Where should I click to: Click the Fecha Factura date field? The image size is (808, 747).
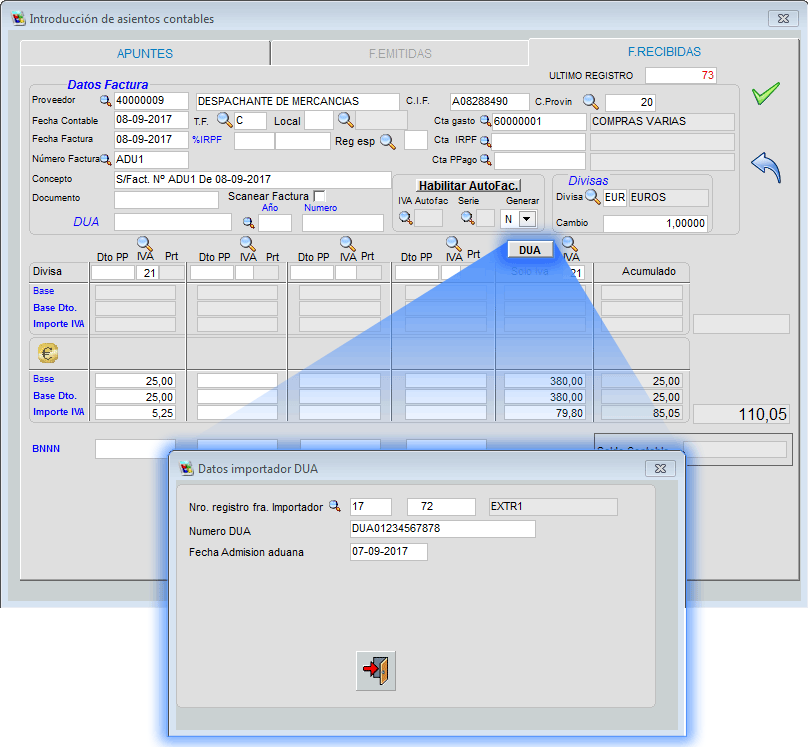[x=151, y=140]
